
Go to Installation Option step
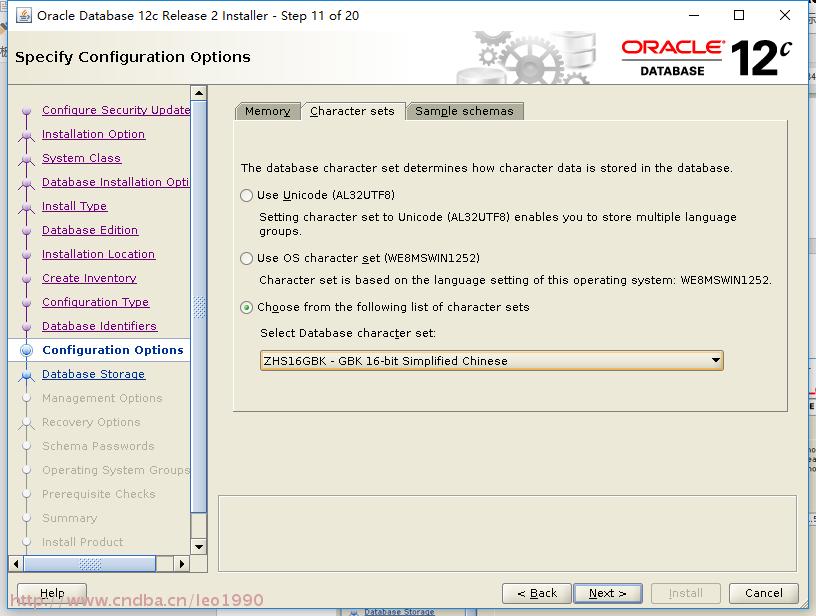tap(94, 134)
